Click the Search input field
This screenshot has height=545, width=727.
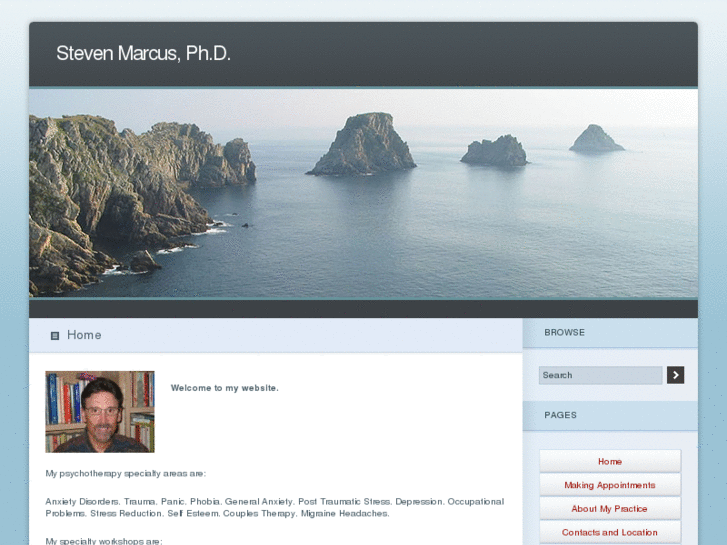coord(600,375)
